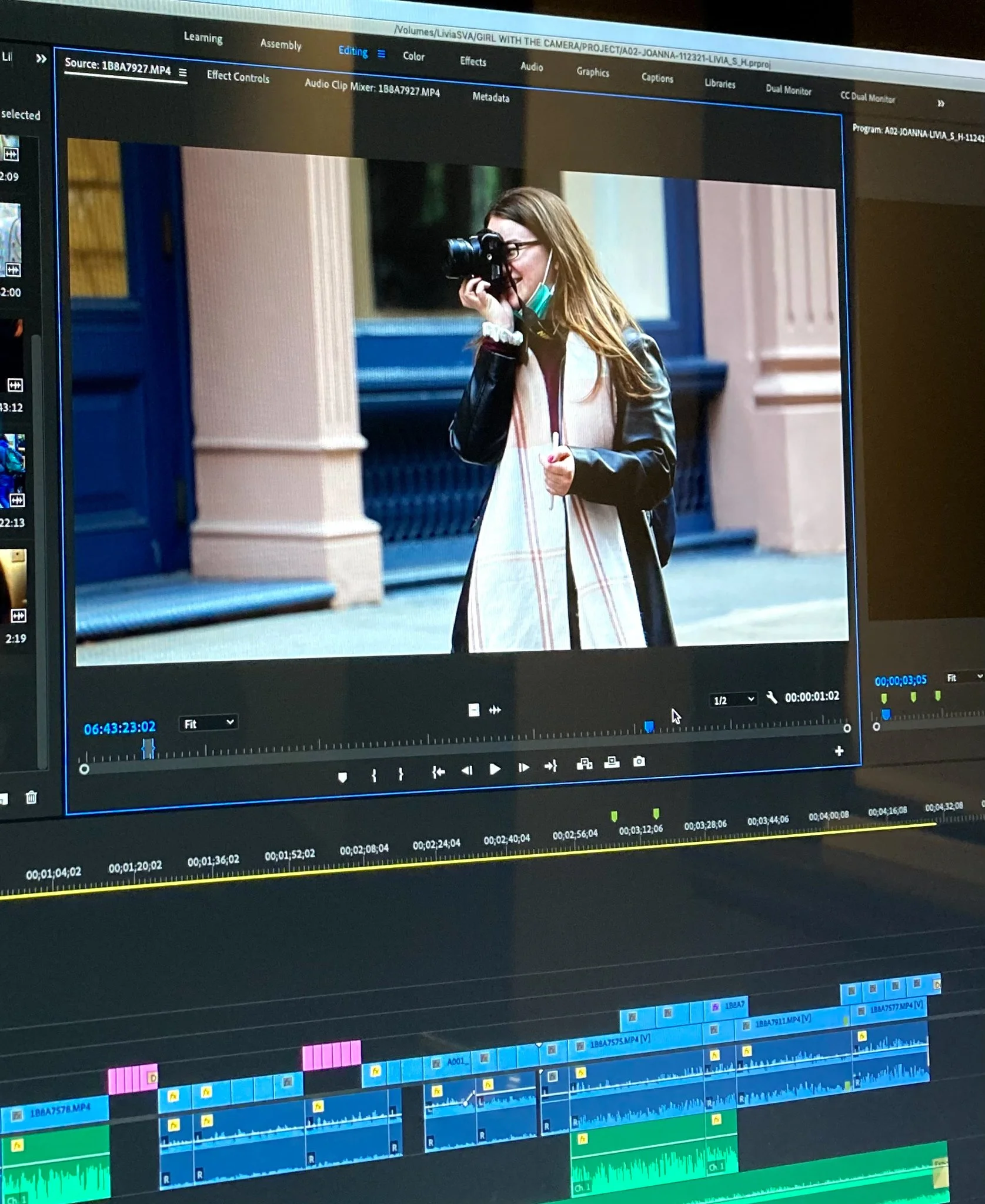The image size is (985, 1204).
Task: Click the project panel trash icon
Action: 31,797
